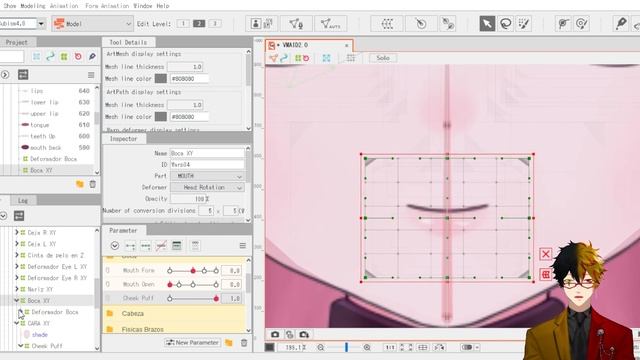Click the focus on selection icon in canvas toolbar
Image resolution: width=640 pixels, height=360 pixels.
point(326,58)
